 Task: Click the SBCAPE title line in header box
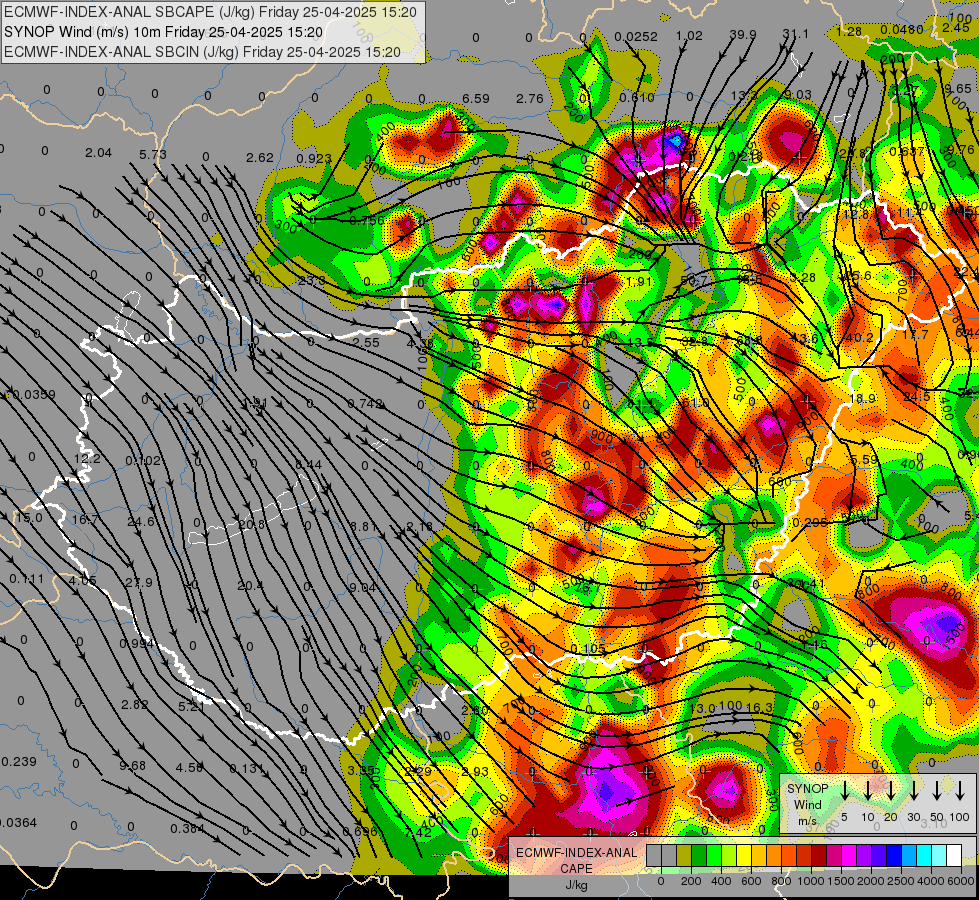click(210, 12)
